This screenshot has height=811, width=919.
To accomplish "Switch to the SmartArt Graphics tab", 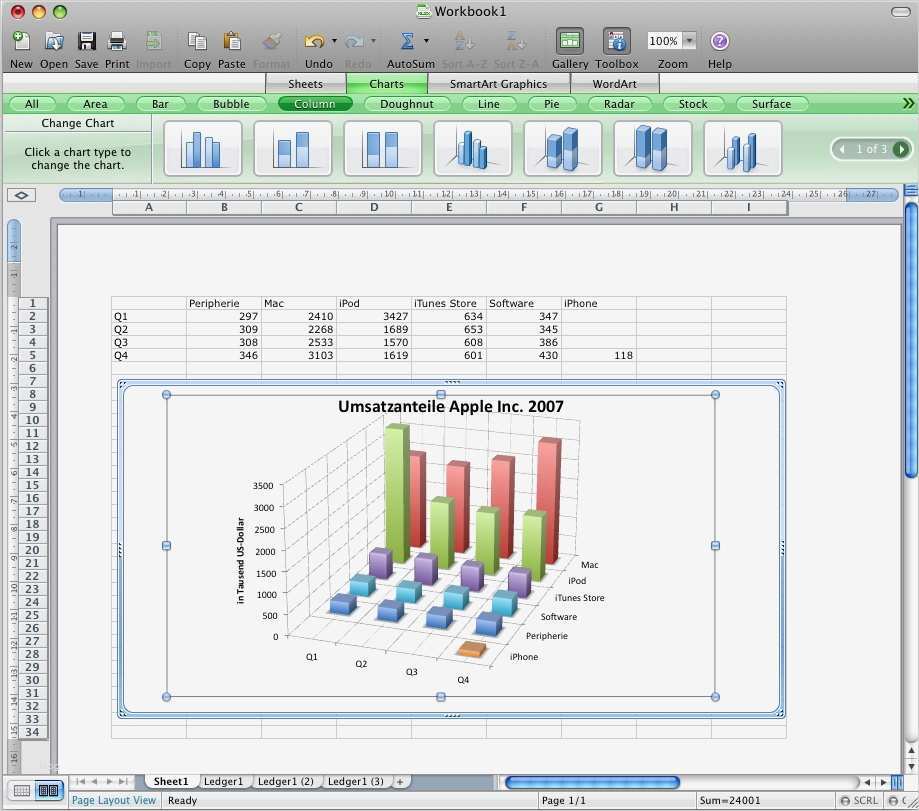I will click(x=498, y=84).
